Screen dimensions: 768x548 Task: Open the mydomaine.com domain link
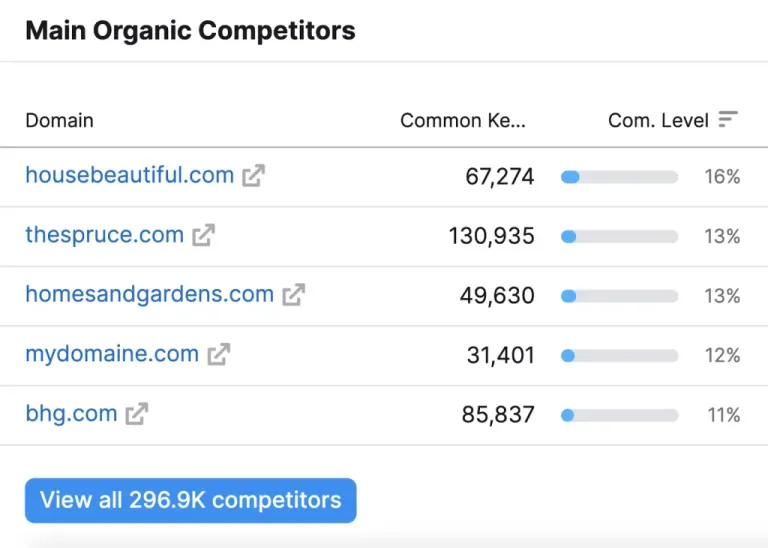pos(112,354)
